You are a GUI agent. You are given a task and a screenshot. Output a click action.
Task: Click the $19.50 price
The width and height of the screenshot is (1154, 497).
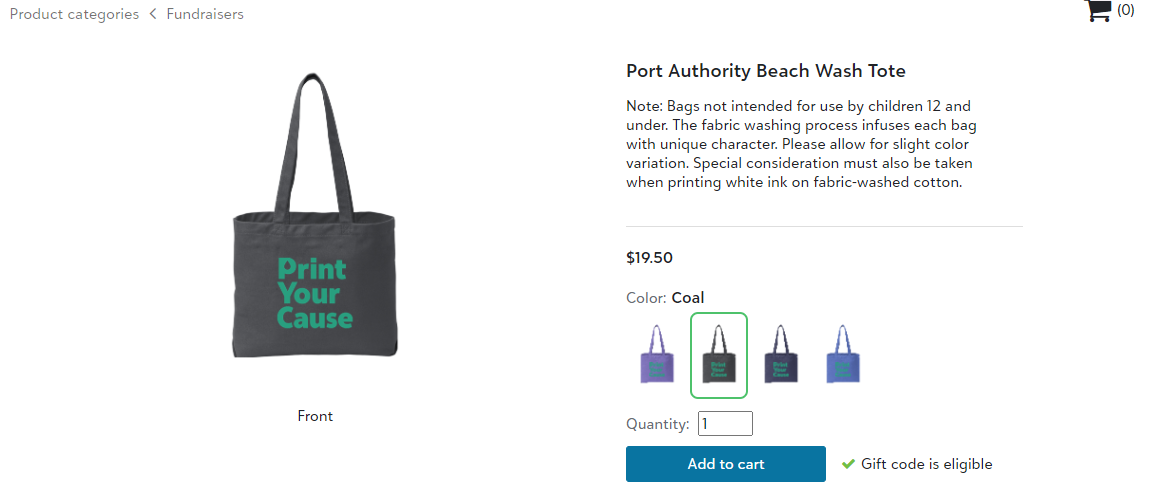click(x=649, y=258)
